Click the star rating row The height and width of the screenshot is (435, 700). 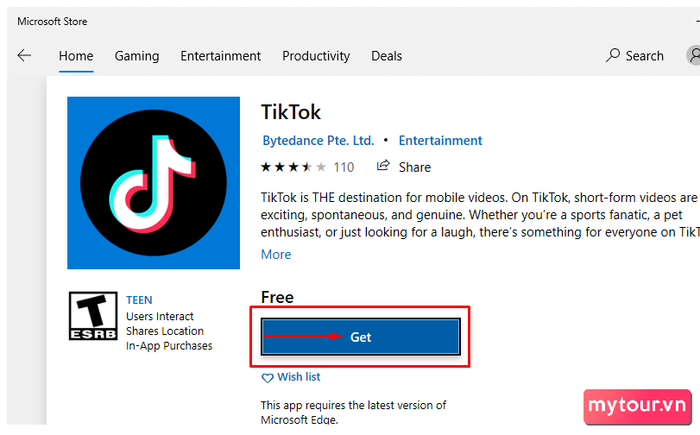click(x=293, y=167)
